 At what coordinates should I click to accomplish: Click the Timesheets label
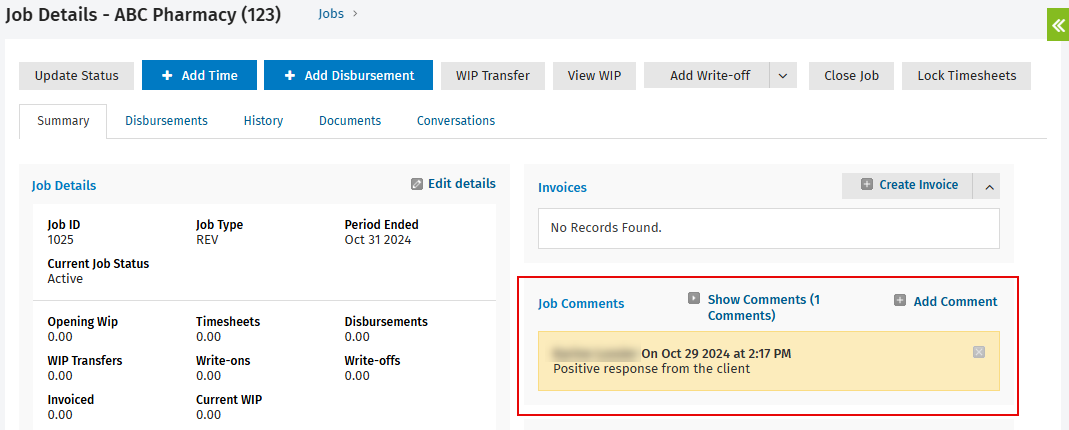(228, 322)
